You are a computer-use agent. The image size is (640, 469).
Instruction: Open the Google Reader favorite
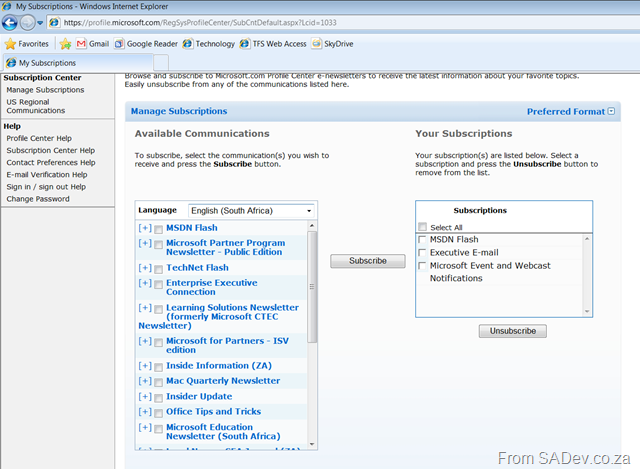click(146, 44)
